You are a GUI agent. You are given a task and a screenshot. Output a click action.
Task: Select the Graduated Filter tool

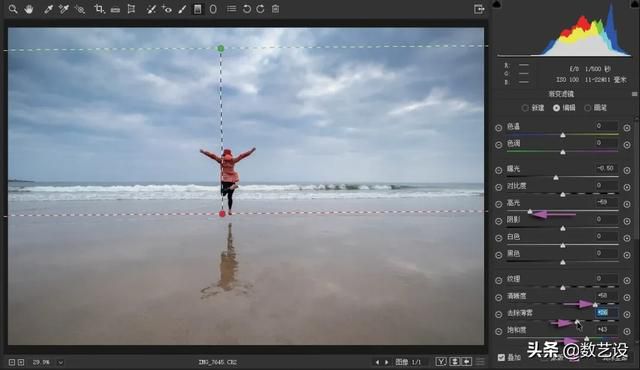(198, 9)
